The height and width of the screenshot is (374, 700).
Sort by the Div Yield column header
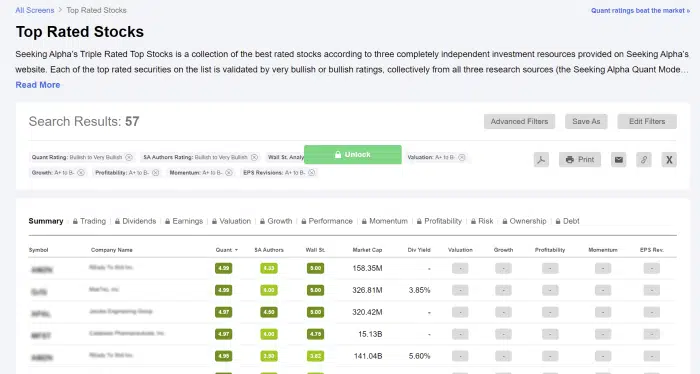tap(419, 250)
